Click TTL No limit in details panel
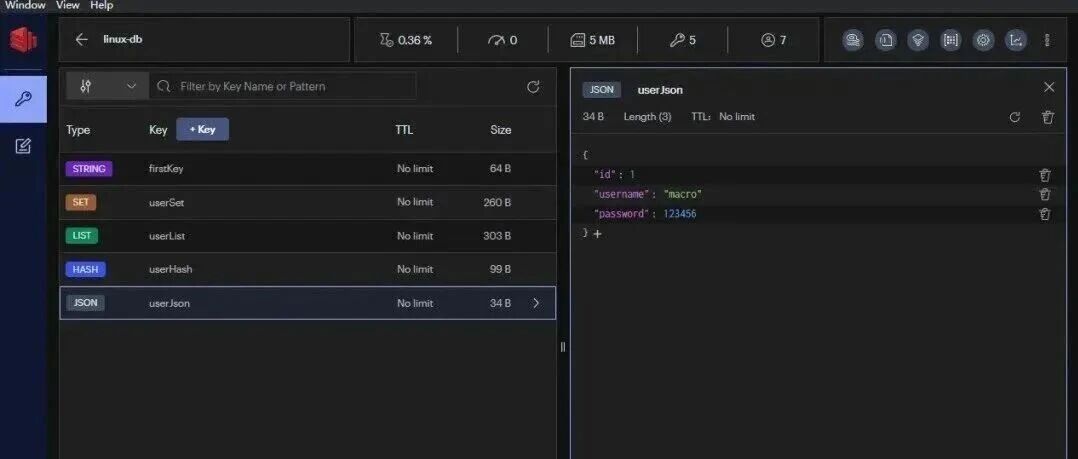This screenshot has width=1078, height=459. pos(723,117)
